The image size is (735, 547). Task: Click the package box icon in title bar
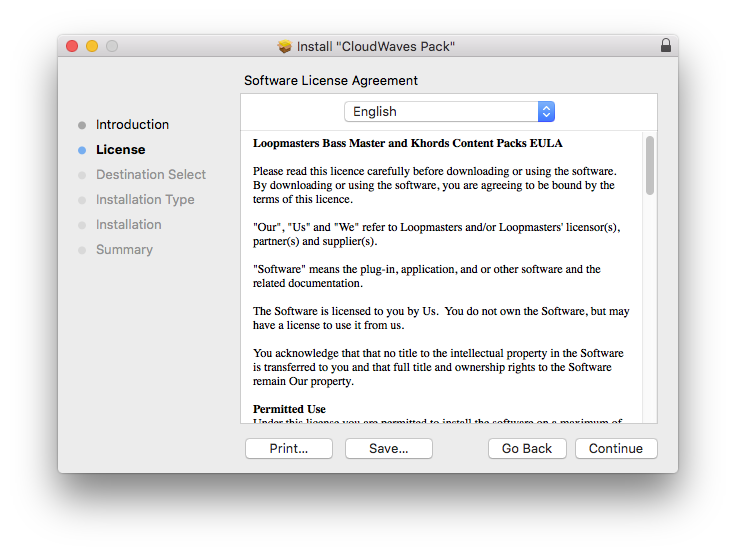pyautogui.click(x=285, y=46)
